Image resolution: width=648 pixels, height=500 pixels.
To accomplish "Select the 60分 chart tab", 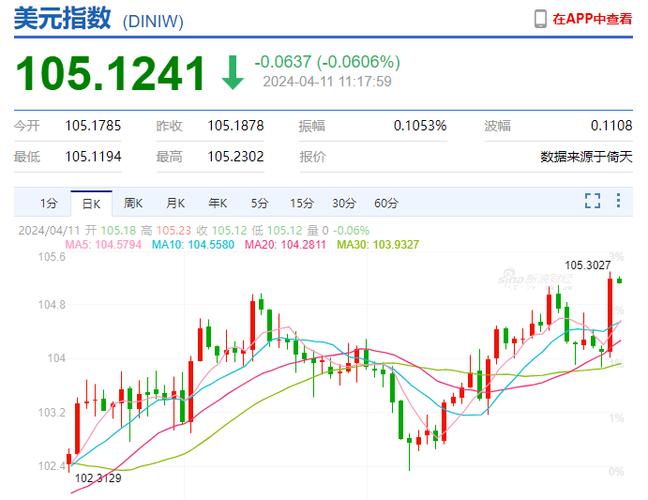I will (386, 203).
